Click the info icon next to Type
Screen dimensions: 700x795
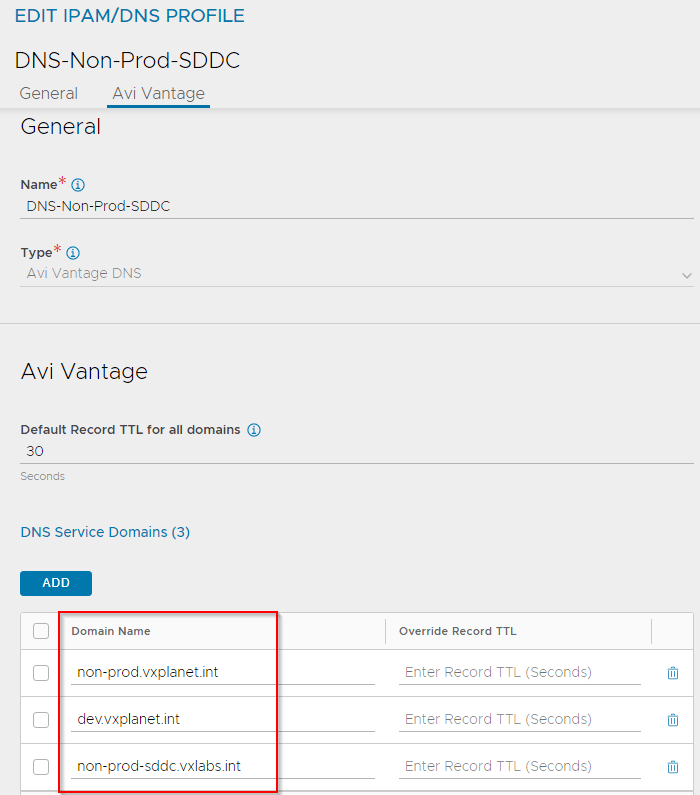tap(73, 252)
